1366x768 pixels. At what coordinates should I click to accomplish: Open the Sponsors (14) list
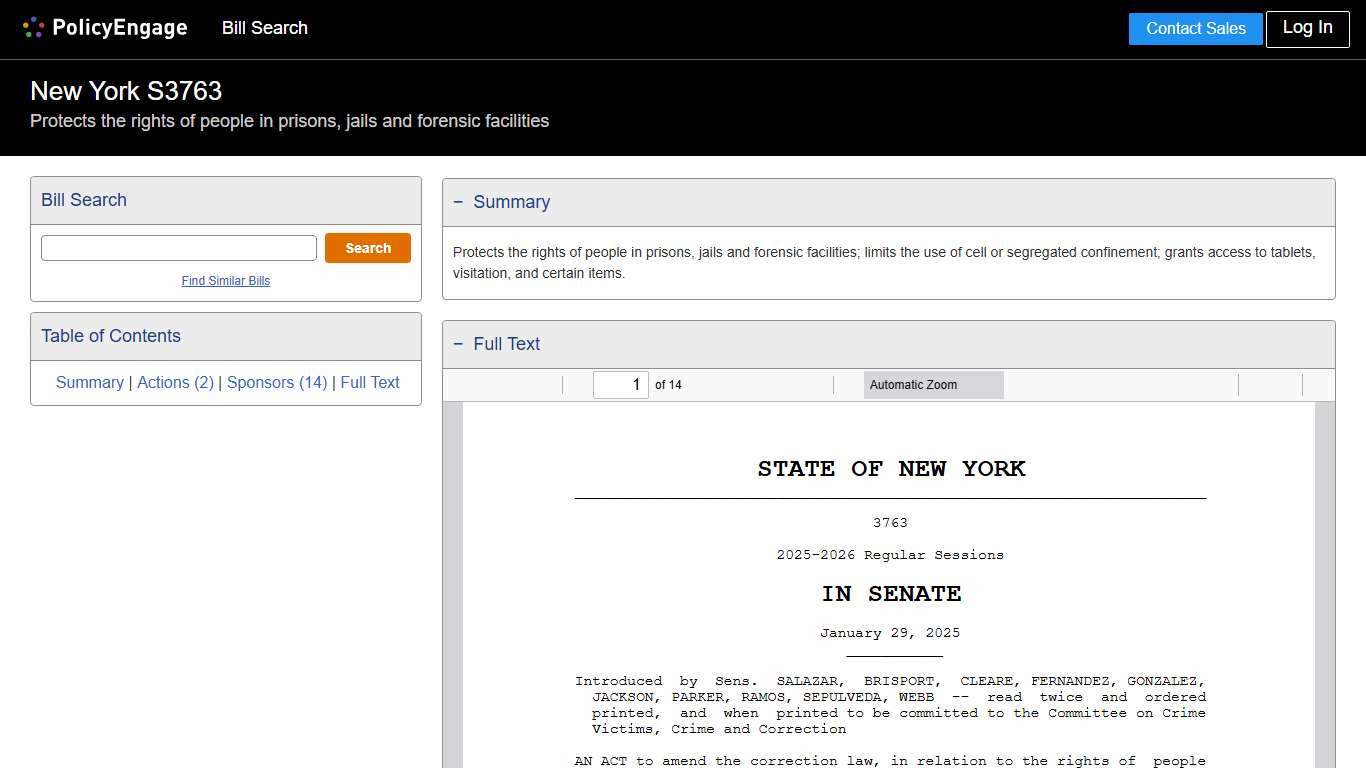point(276,382)
